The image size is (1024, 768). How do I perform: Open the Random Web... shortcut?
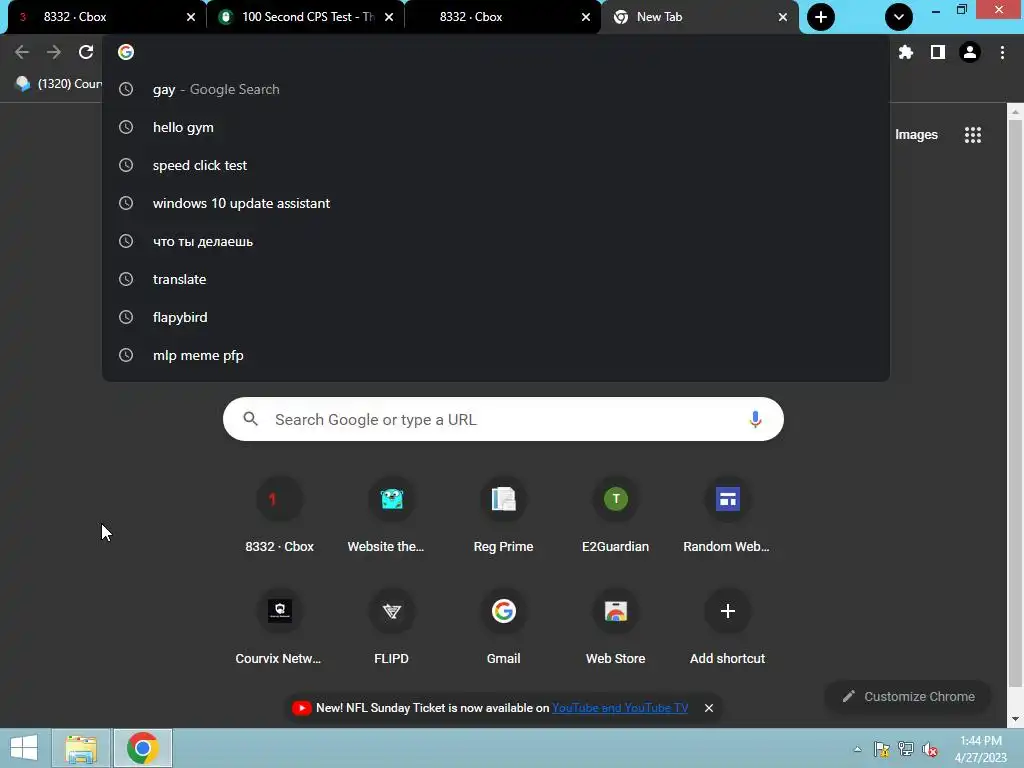(x=727, y=516)
